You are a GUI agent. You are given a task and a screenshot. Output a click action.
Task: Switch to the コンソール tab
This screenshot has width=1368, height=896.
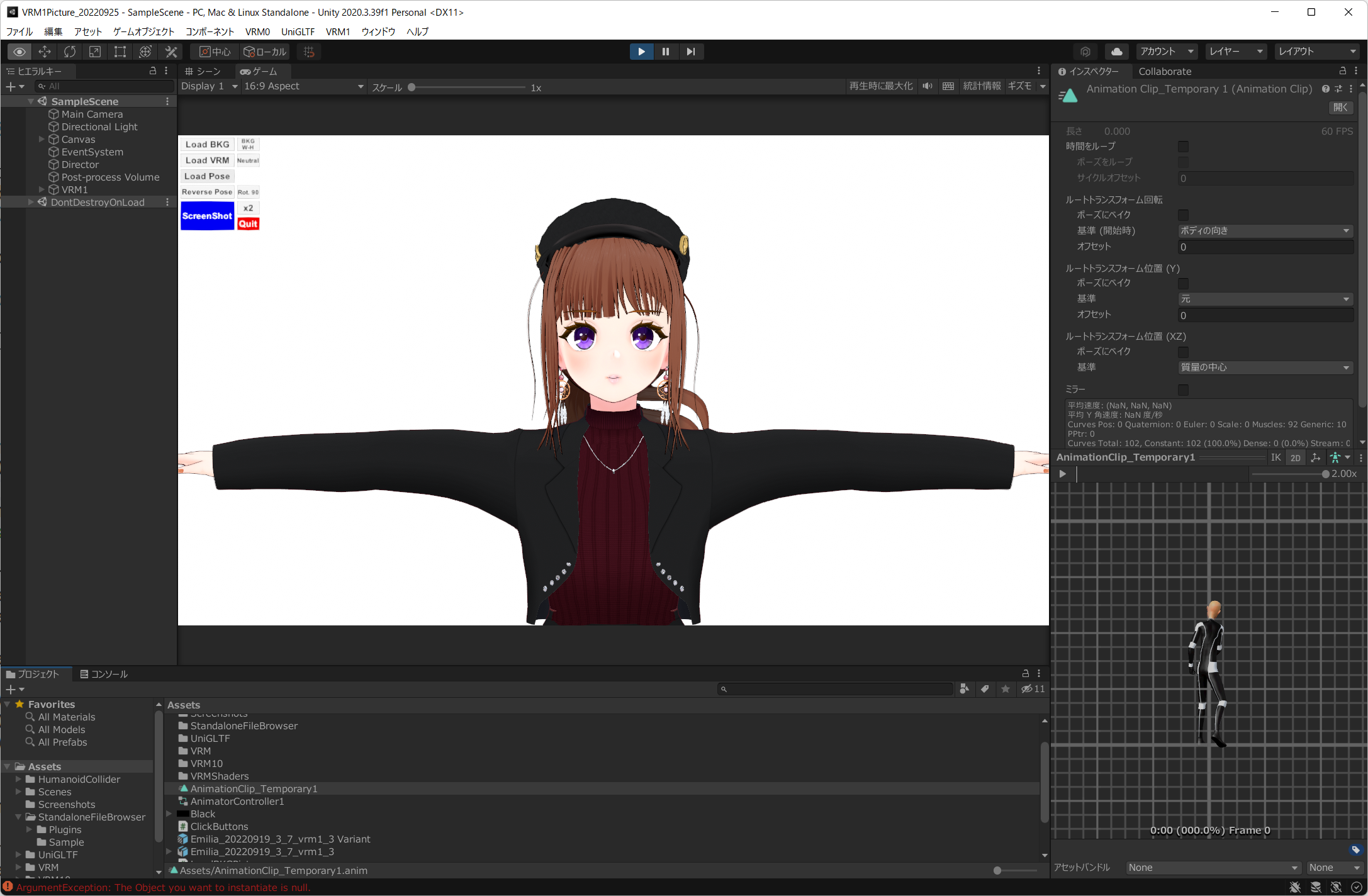point(104,674)
